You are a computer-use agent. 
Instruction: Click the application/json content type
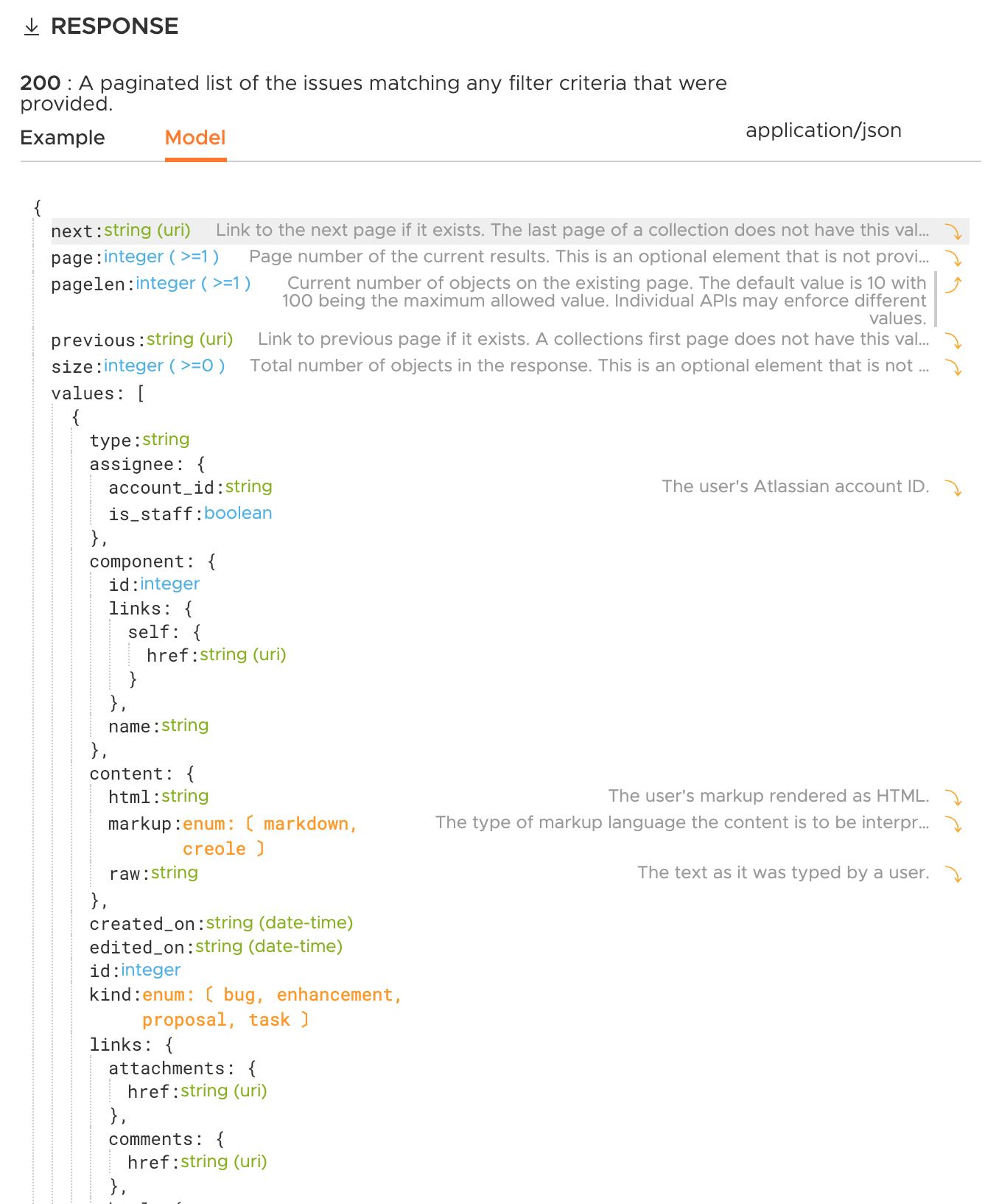click(823, 130)
